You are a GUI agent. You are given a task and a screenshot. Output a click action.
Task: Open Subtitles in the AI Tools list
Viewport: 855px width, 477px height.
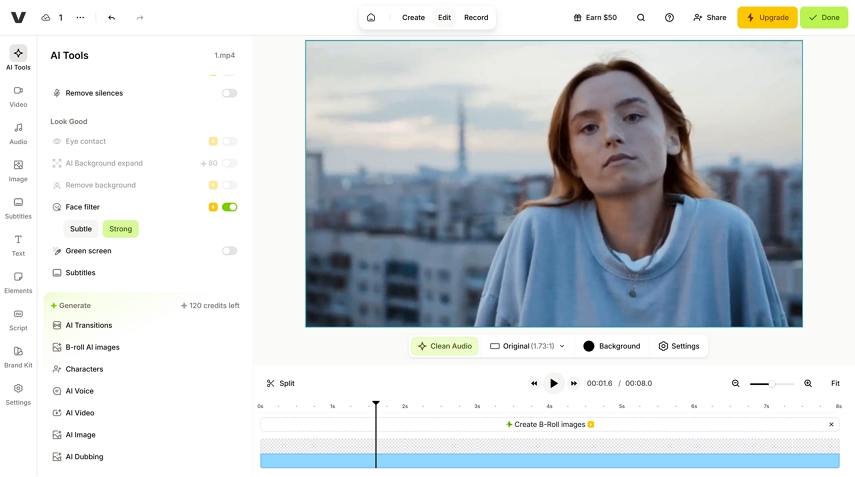tap(74, 273)
